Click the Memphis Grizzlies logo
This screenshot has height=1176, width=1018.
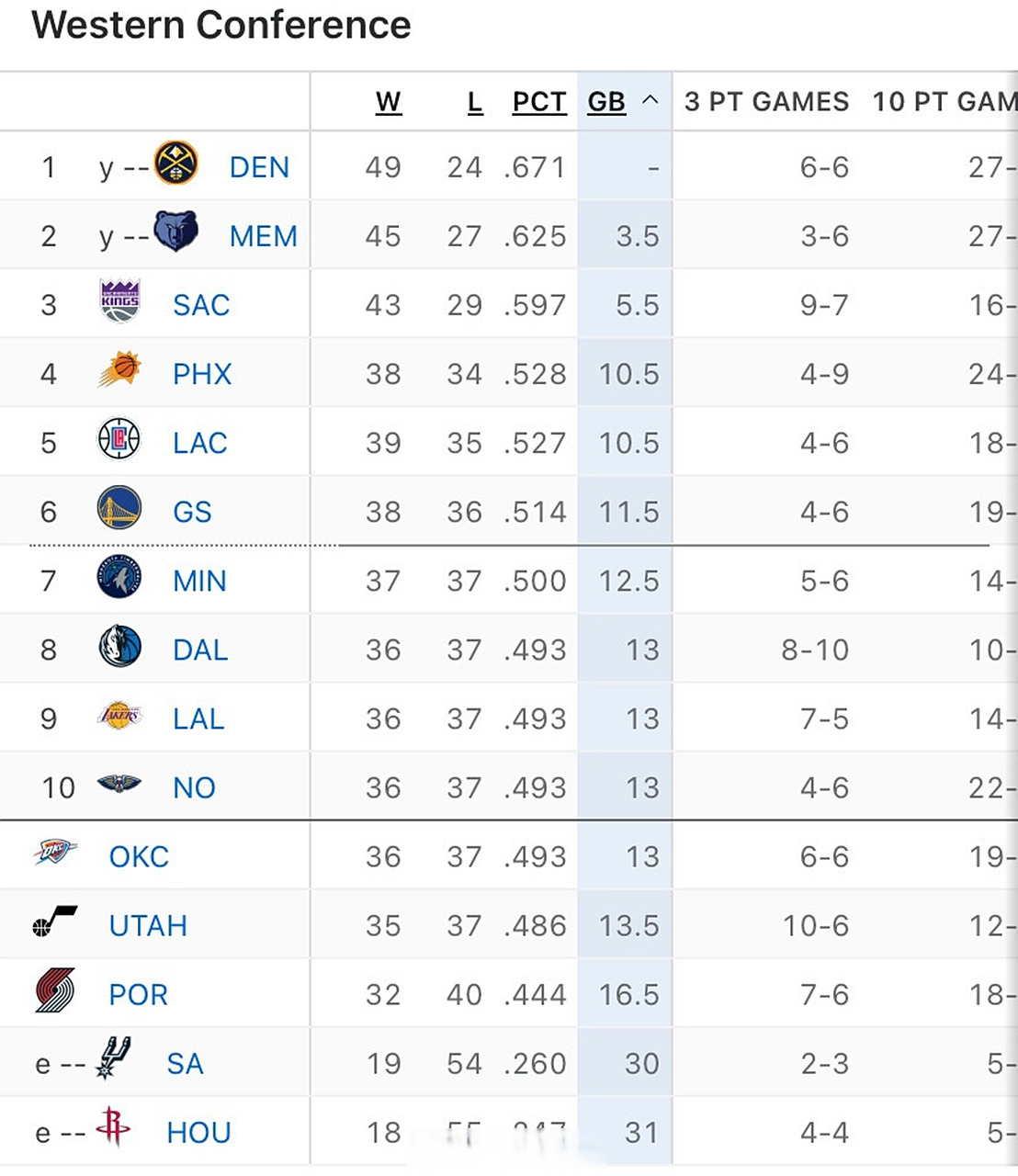point(175,232)
